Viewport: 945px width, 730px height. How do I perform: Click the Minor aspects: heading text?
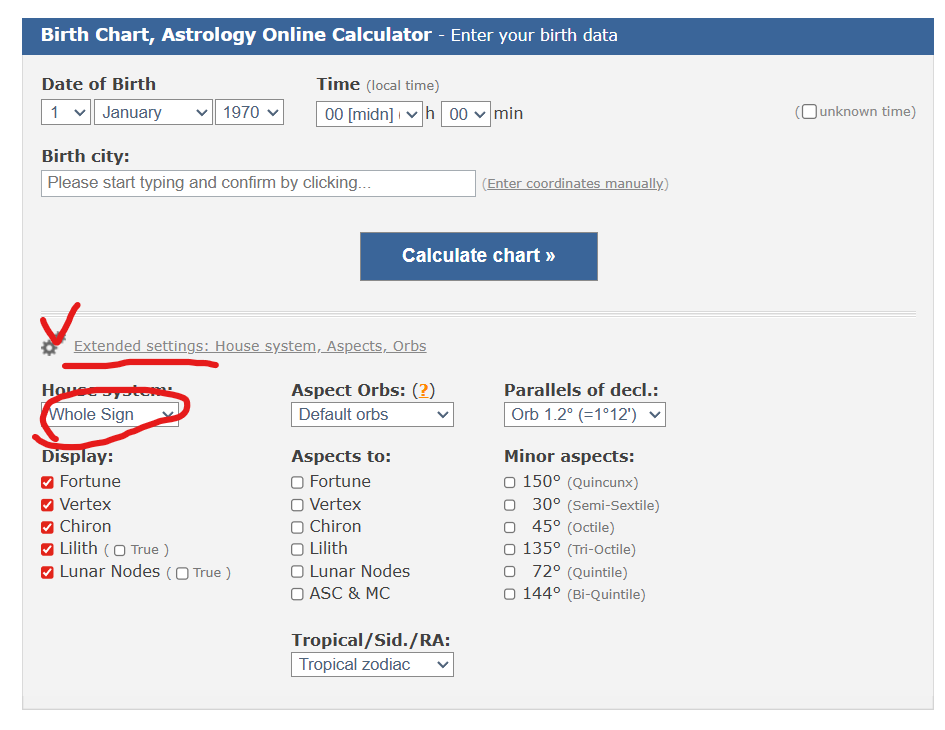[570, 456]
